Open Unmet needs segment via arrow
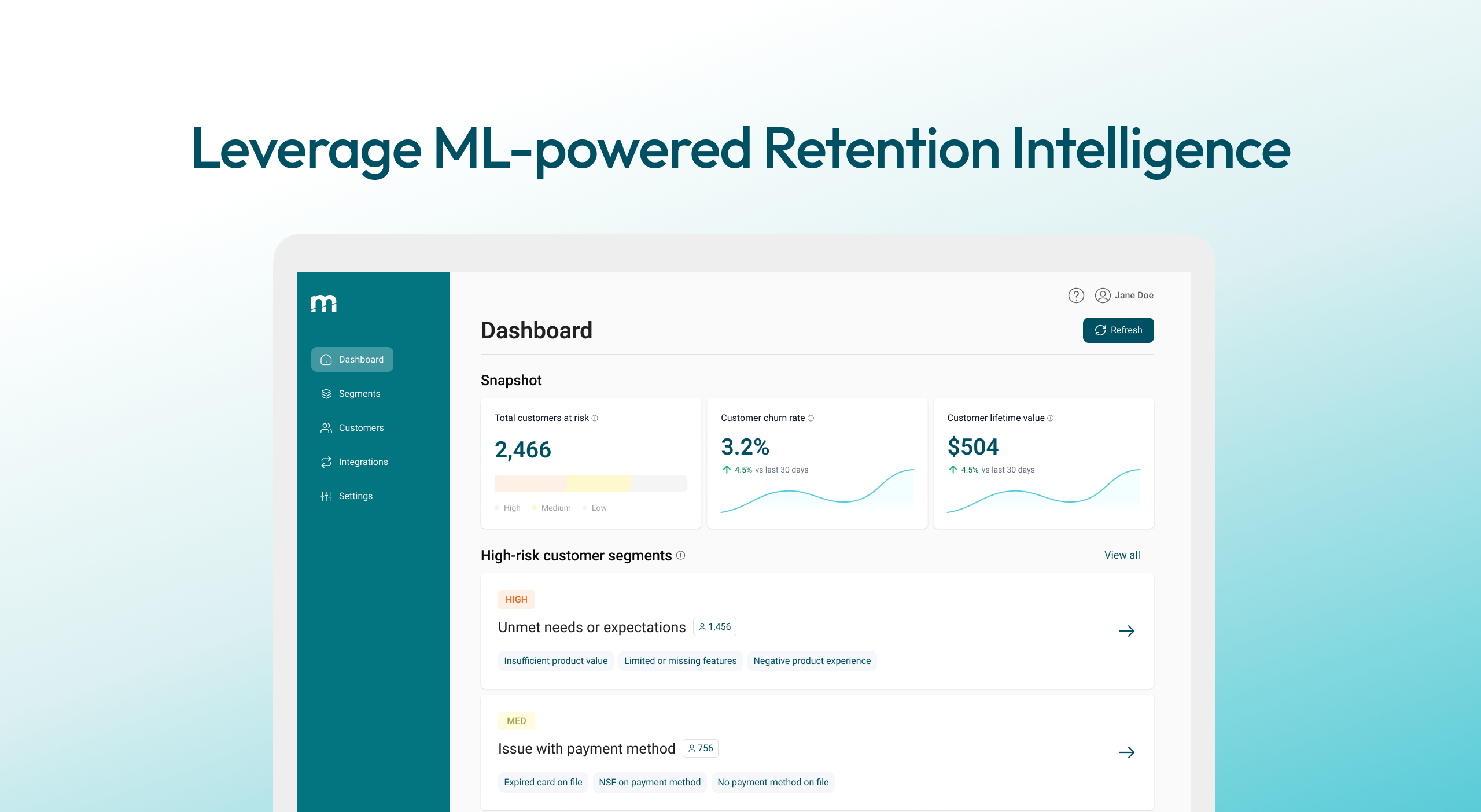The image size is (1481, 812). pos(1126,631)
